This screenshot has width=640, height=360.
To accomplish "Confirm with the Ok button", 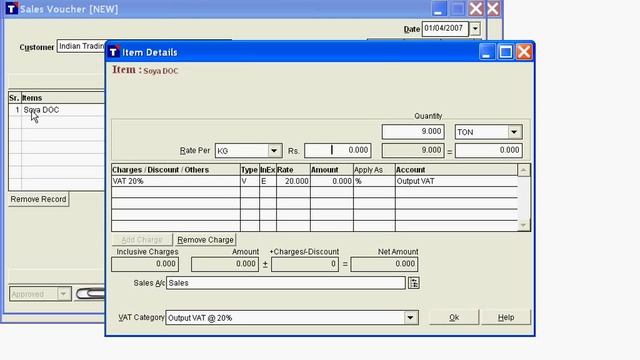I will coord(454,317).
